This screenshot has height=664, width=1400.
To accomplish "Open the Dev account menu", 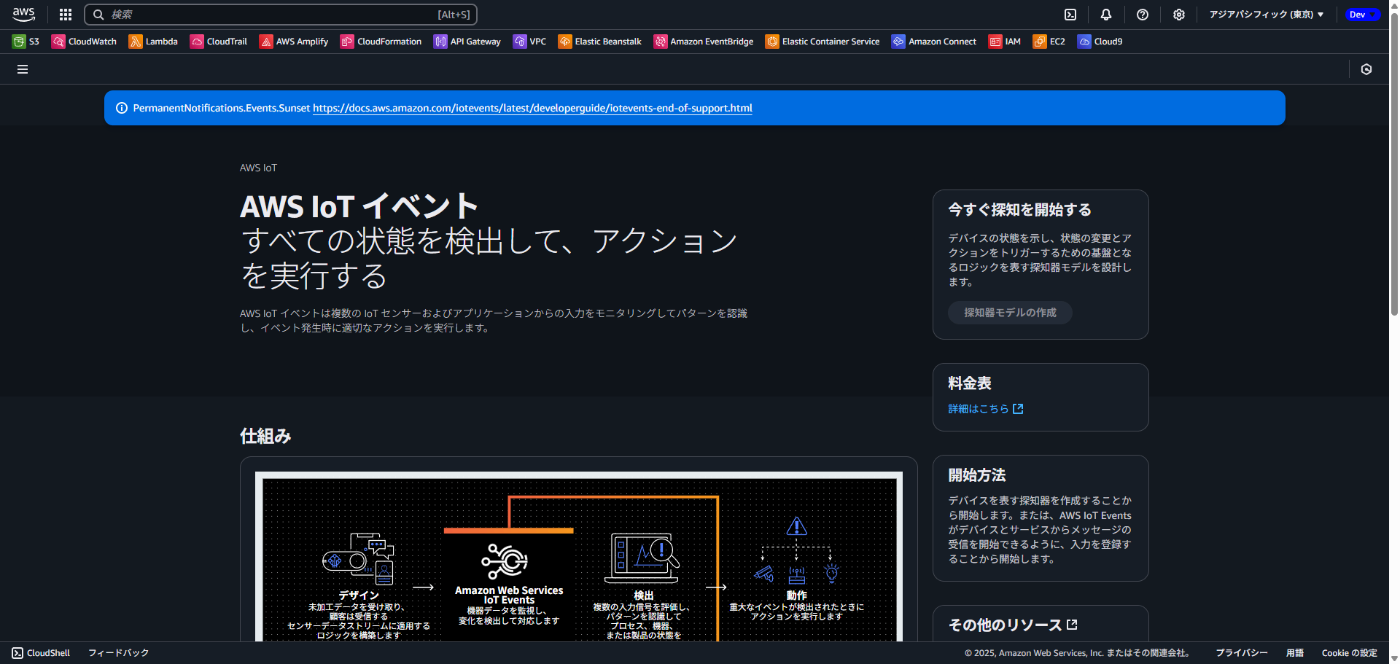I will coord(1362,14).
